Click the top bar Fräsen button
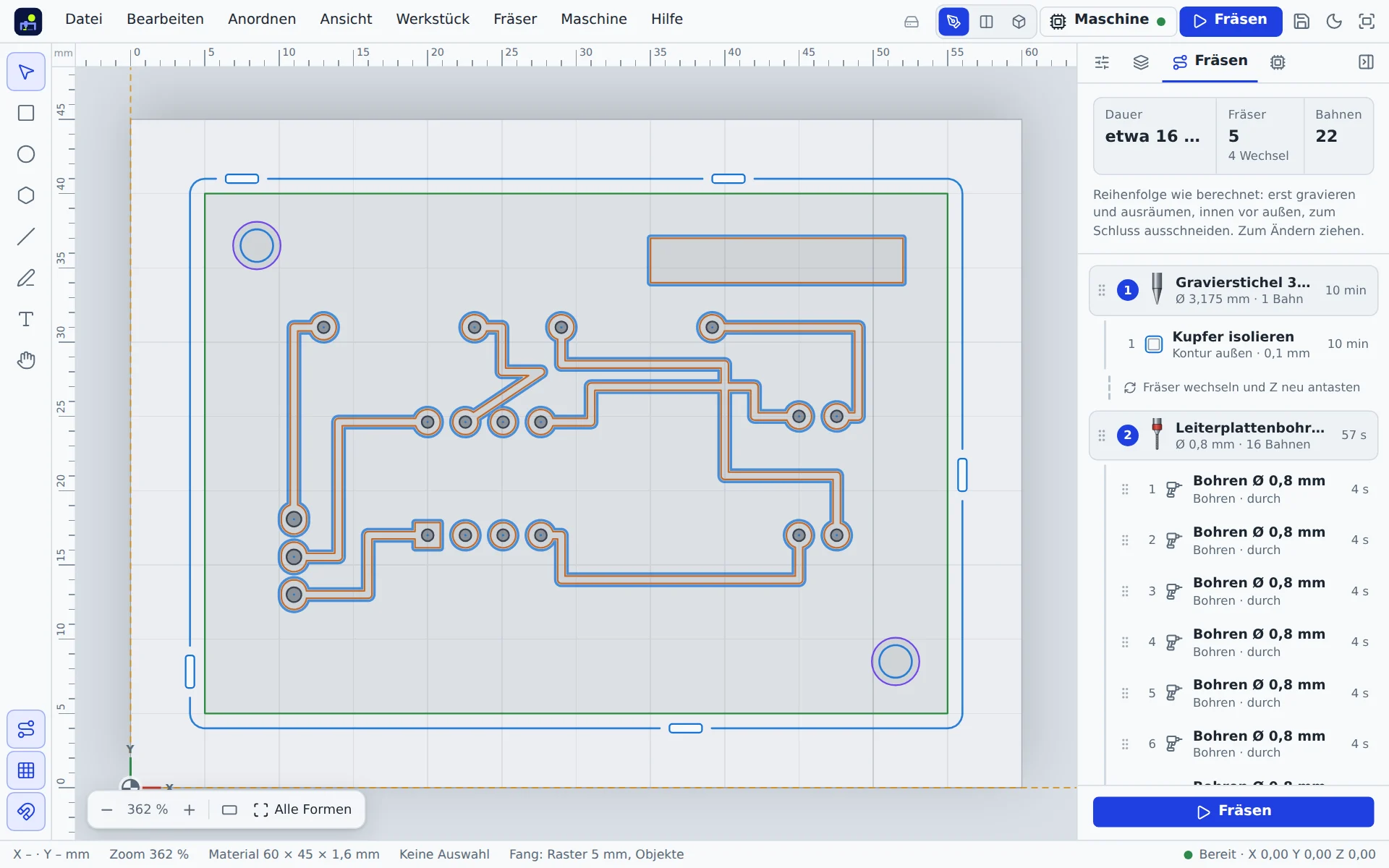Screen dimensions: 1389x868 [1231, 21]
